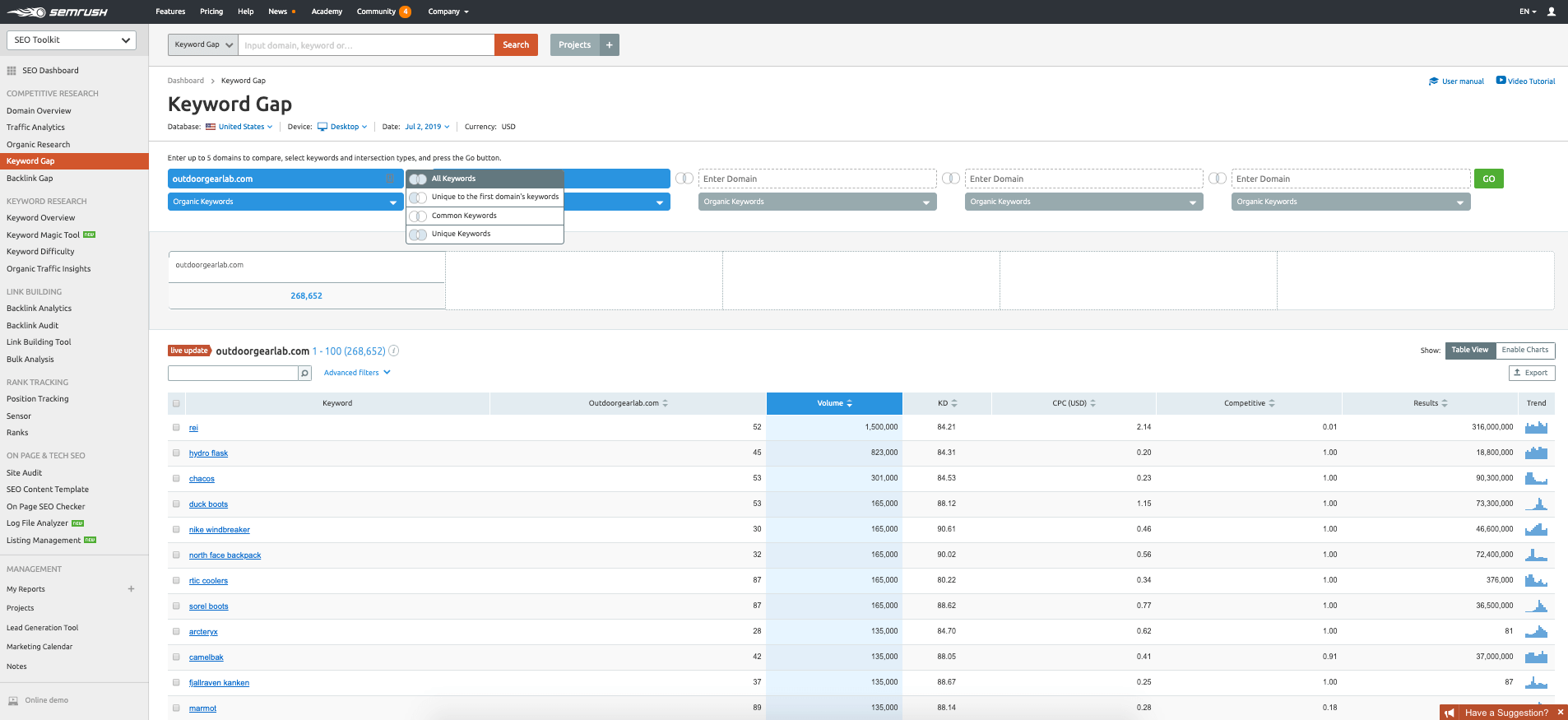Viewport: 1568px width, 720px height.
Task: Click the Online demo icon
Action: [x=13, y=701]
